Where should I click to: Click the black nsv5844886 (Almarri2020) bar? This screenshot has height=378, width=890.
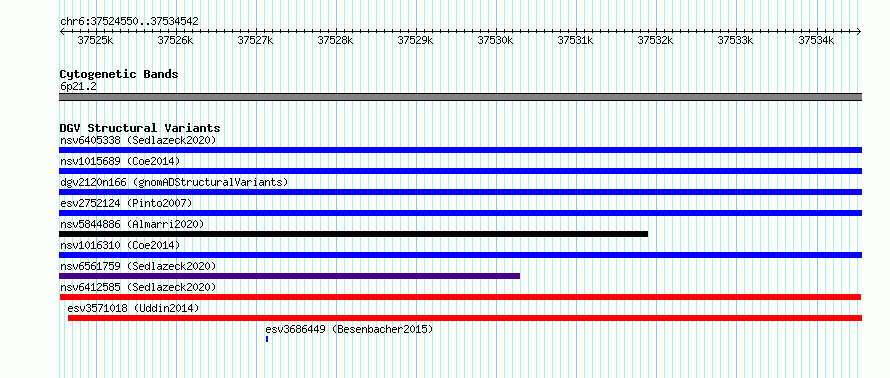click(x=354, y=234)
